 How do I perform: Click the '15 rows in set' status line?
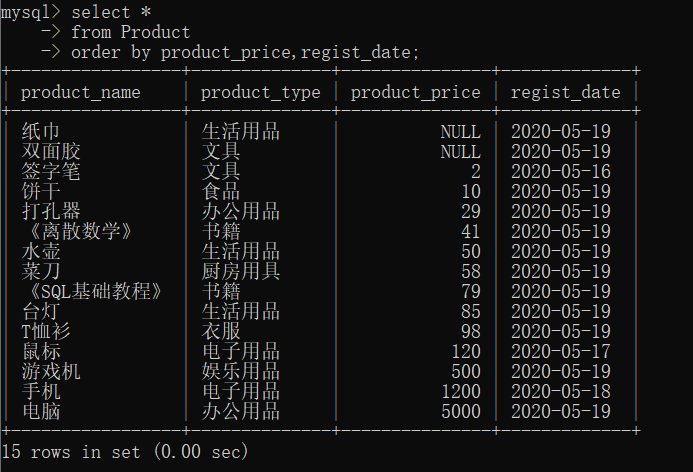click(125, 452)
